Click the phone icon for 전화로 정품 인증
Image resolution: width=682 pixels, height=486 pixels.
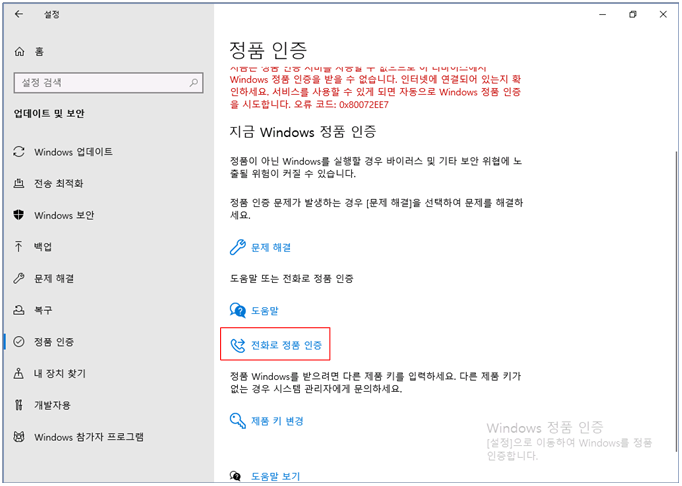click(237, 345)
